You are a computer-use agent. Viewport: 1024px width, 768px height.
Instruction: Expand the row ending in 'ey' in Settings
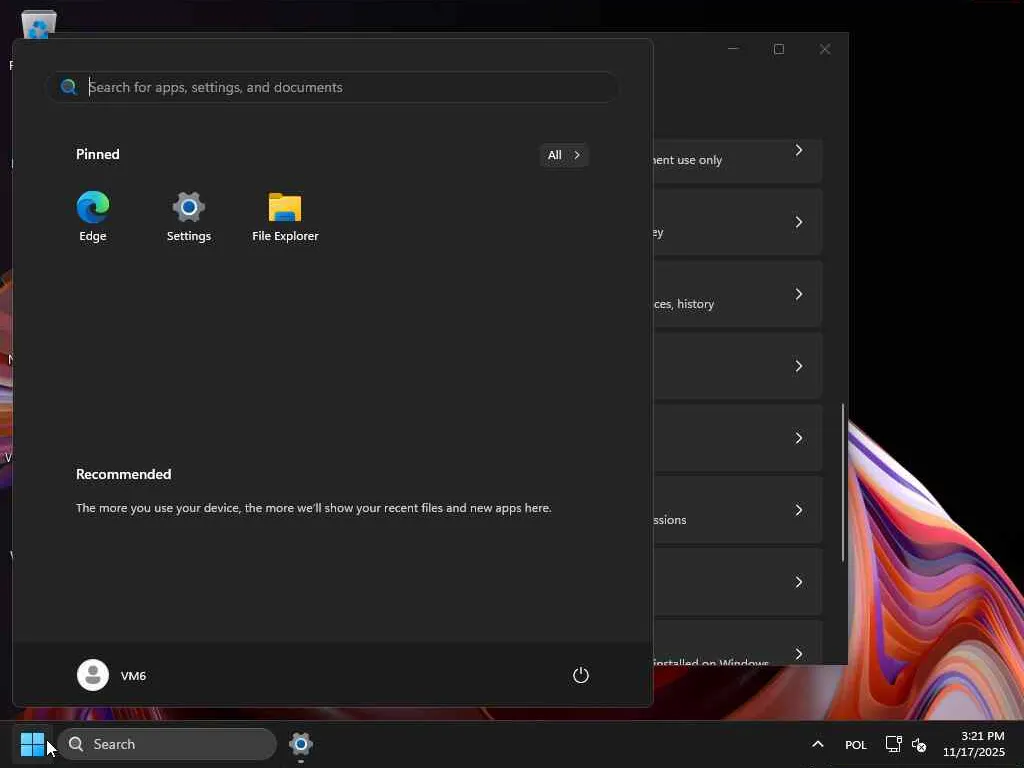tap(737, 222)
